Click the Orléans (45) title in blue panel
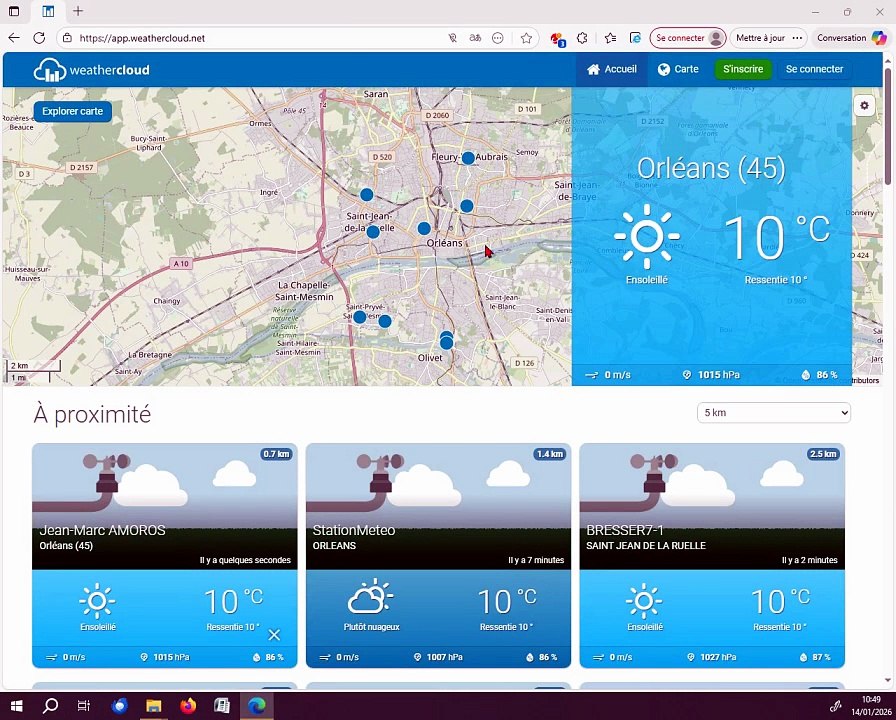896x720 pixels. pos(711,168)
